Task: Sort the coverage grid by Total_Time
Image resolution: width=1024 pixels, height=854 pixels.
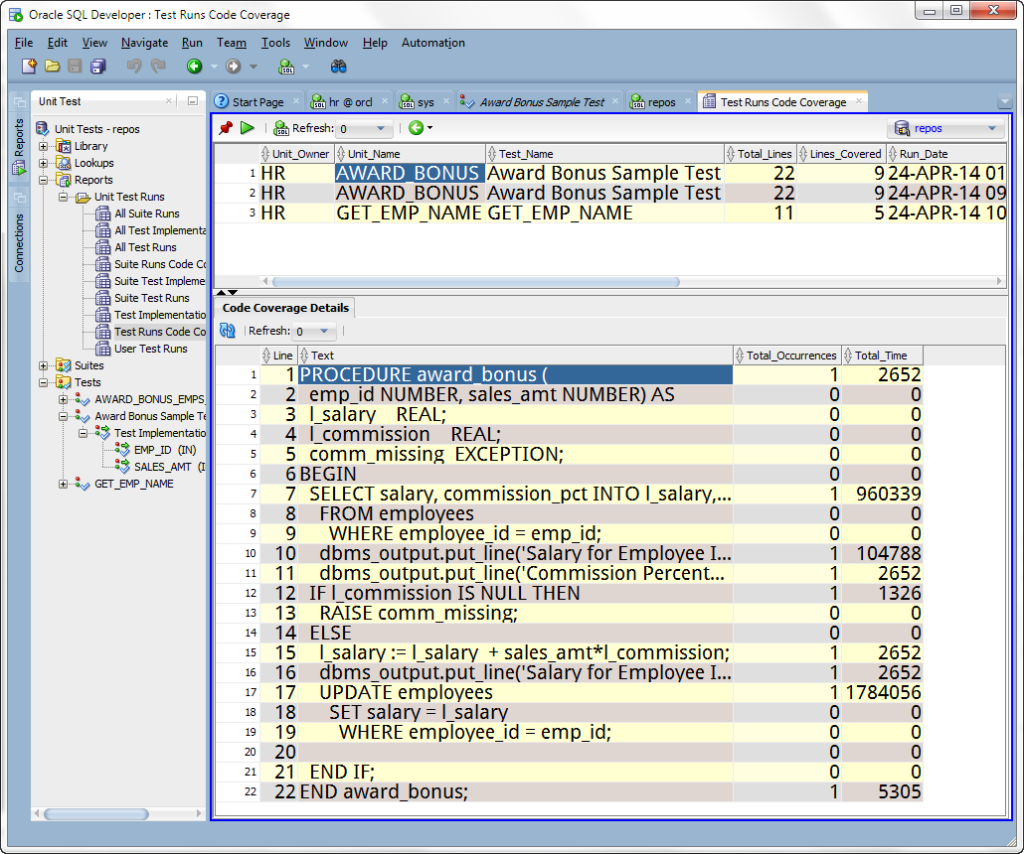Action: point(880,355)
